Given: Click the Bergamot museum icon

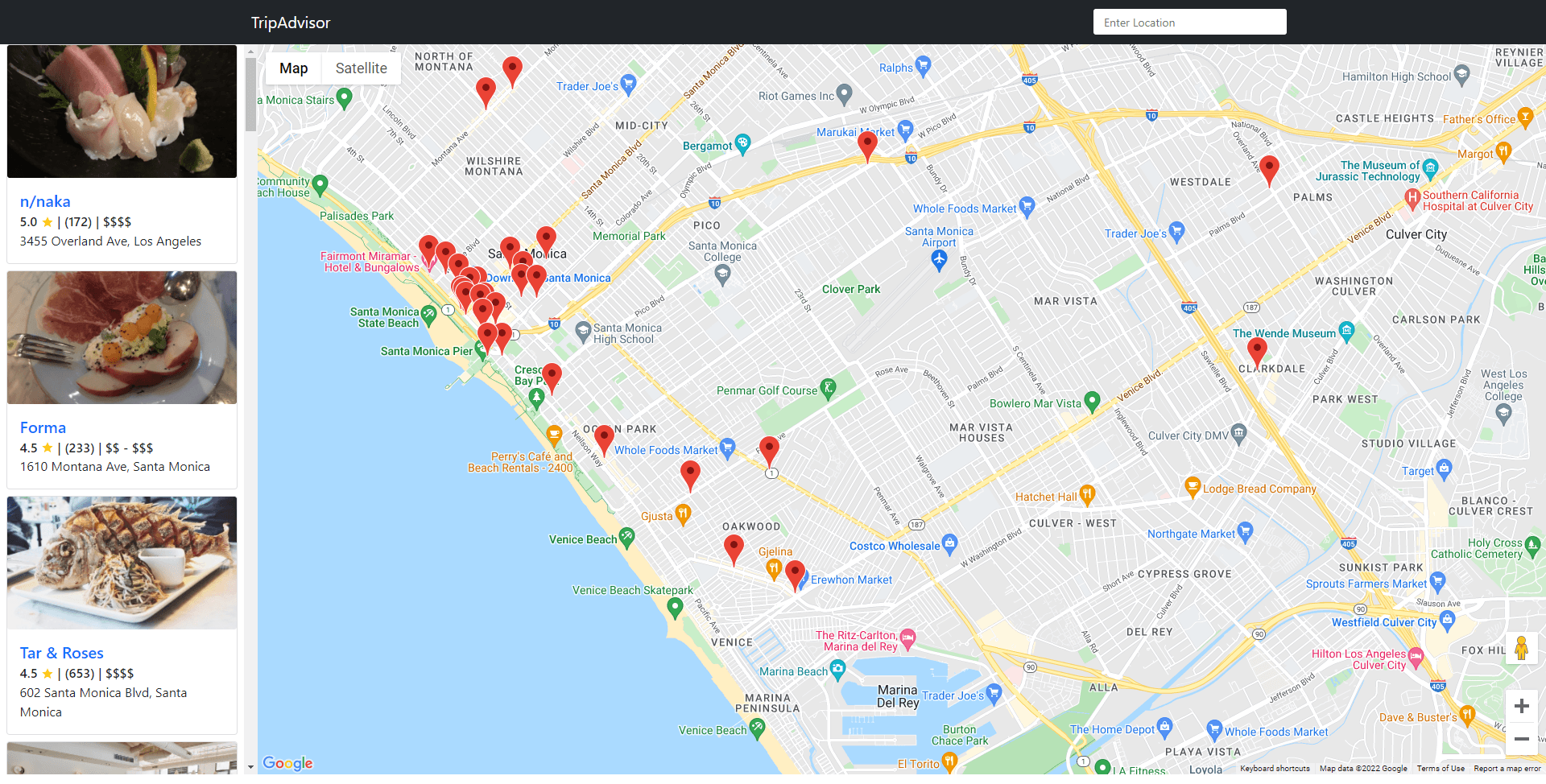Looking at the screenshot, I should tap(742, 144).
